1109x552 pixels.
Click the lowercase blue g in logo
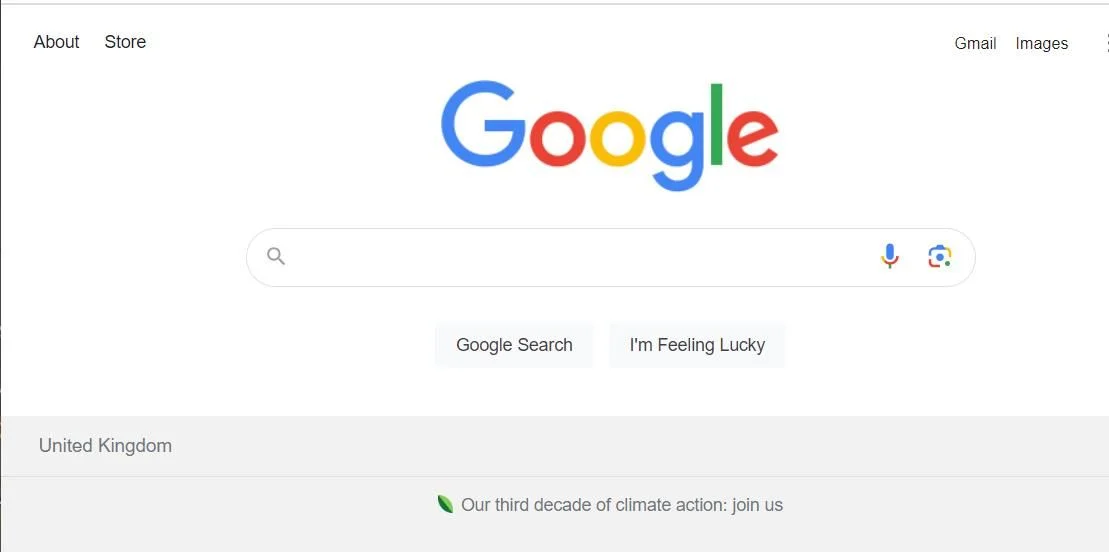tap(677, 150)
